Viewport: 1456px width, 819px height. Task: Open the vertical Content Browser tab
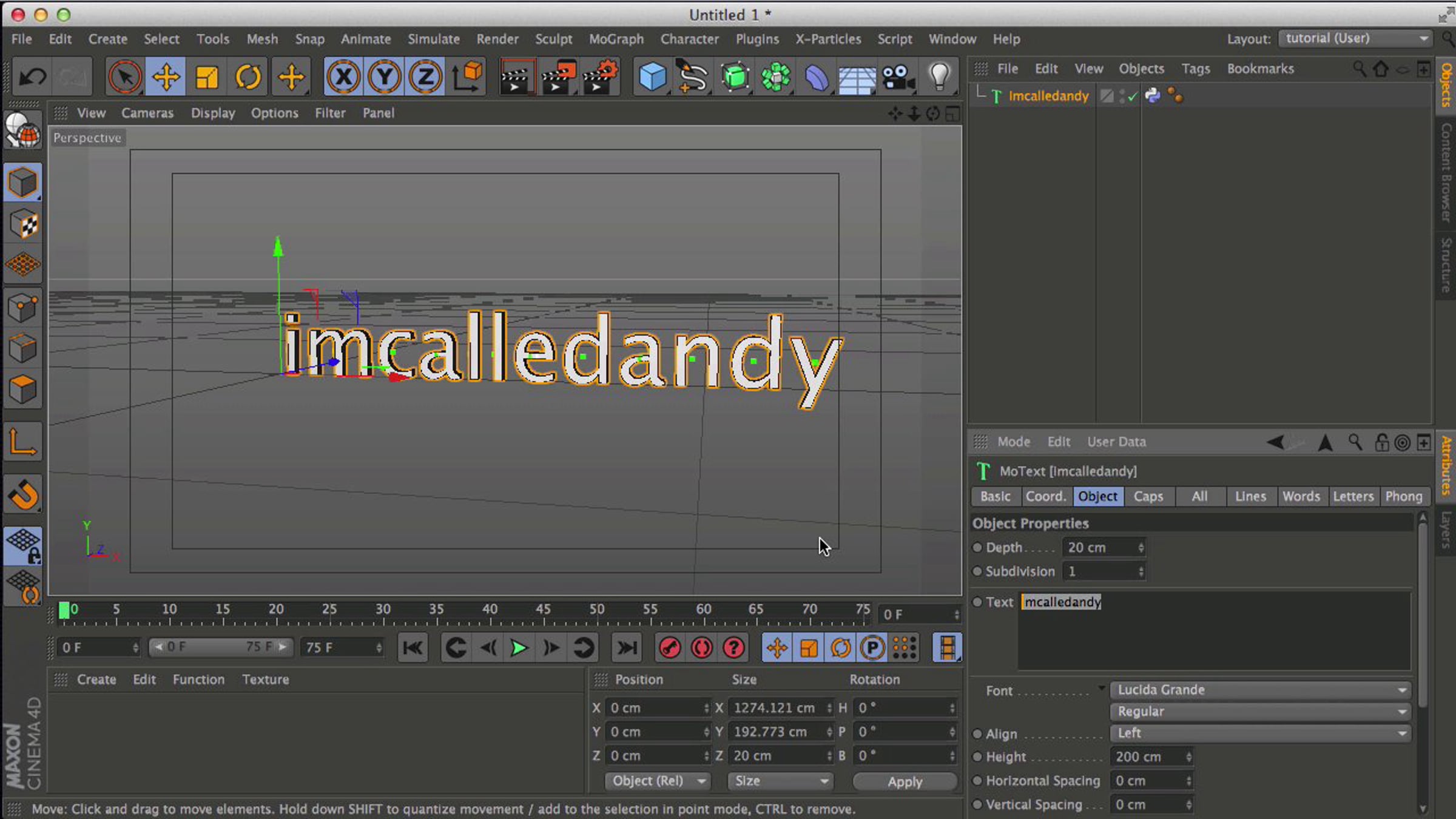tap(1446, 173)
